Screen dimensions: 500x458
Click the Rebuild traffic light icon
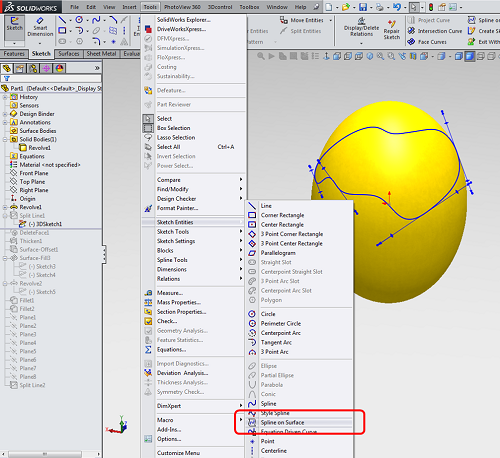[x=431, y=7]
